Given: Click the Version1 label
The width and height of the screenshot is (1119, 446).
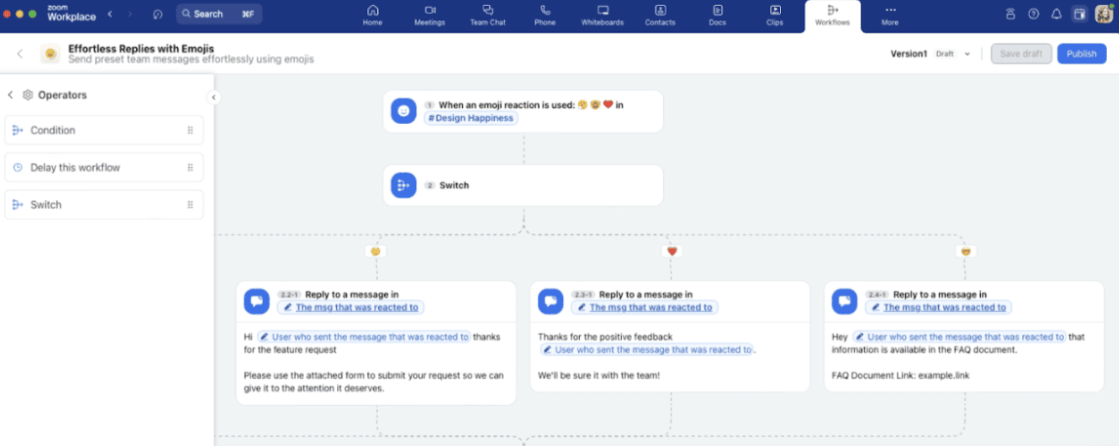Looking at the screenshot, I should pyautogui.click(x=908, y=54).
